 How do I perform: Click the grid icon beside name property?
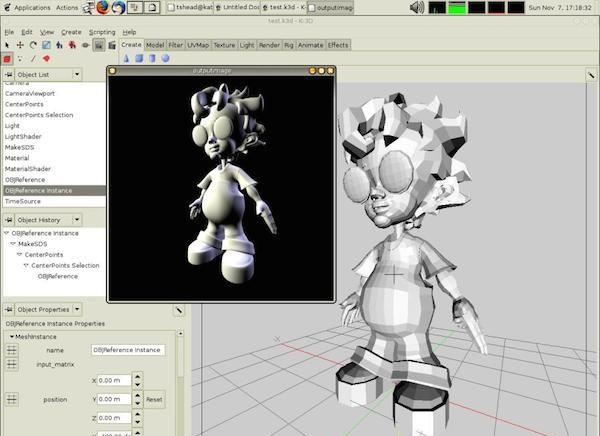[x=12, y=350]
